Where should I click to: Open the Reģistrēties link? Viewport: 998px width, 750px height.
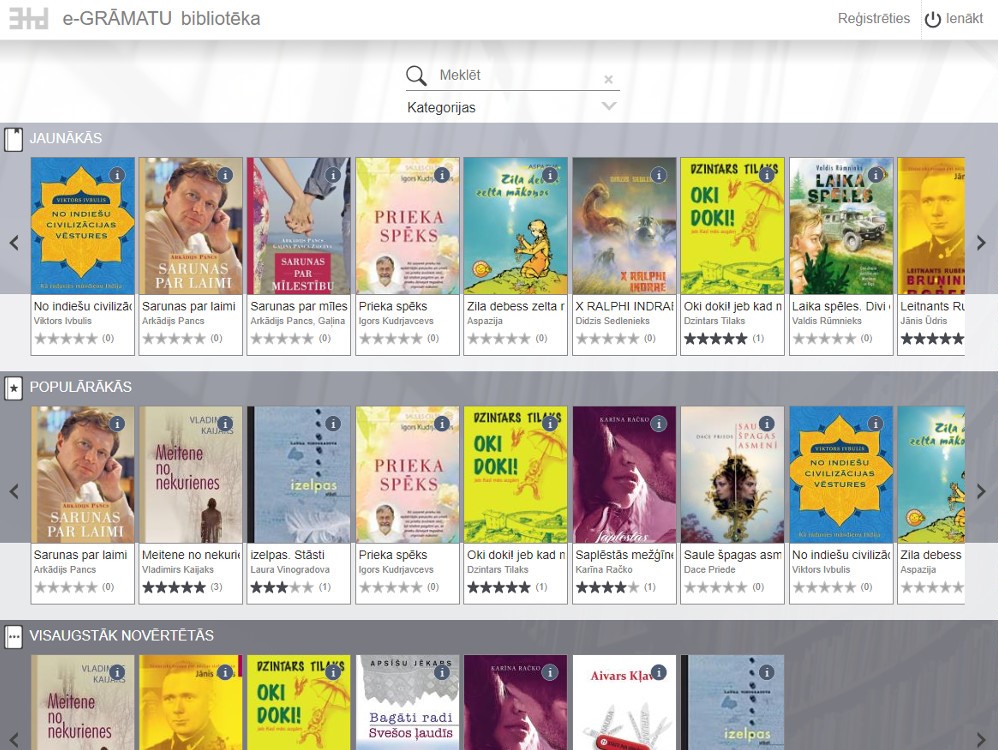click(x=873, y=18)
